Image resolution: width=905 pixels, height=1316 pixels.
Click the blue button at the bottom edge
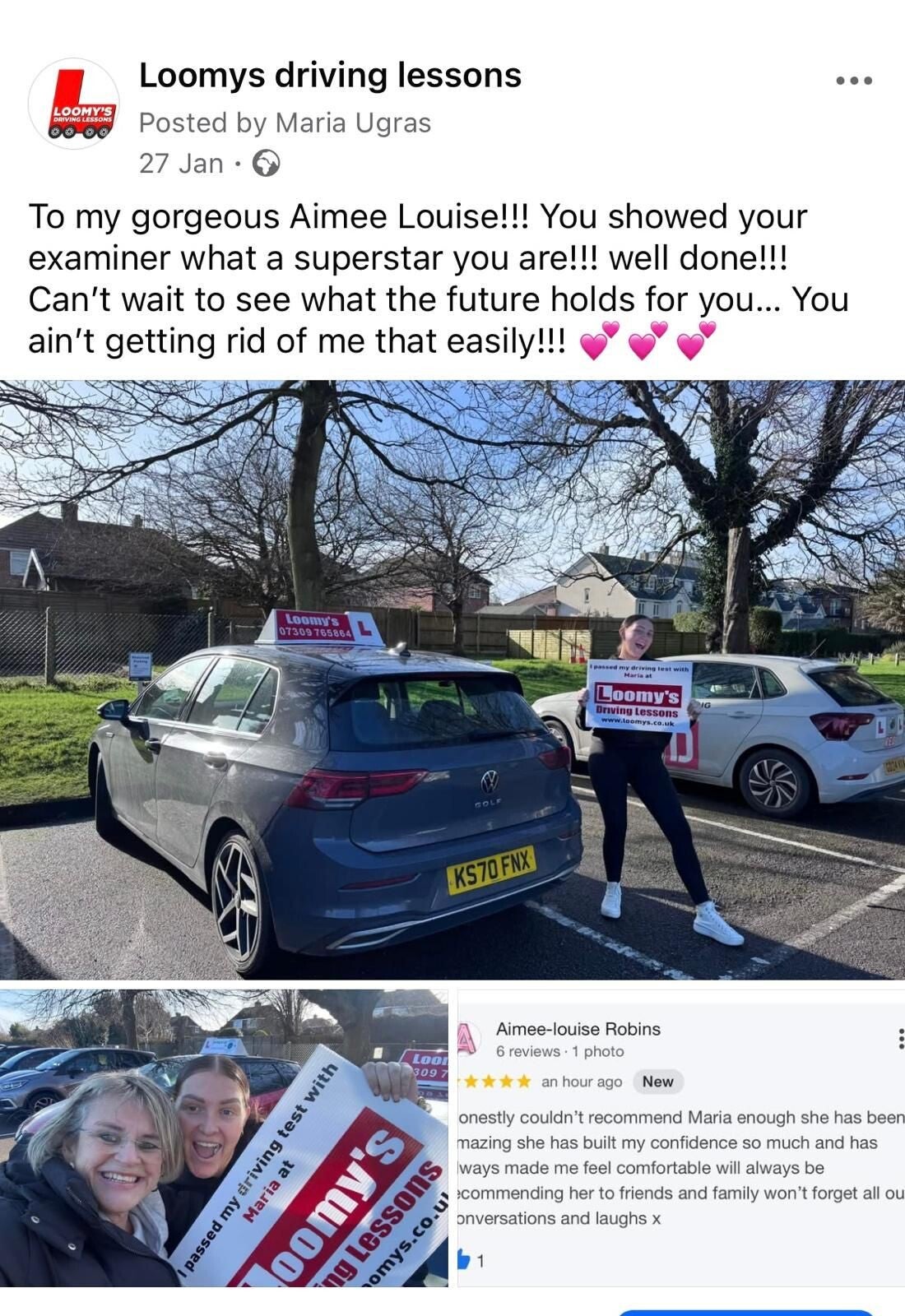[745, 1312]
